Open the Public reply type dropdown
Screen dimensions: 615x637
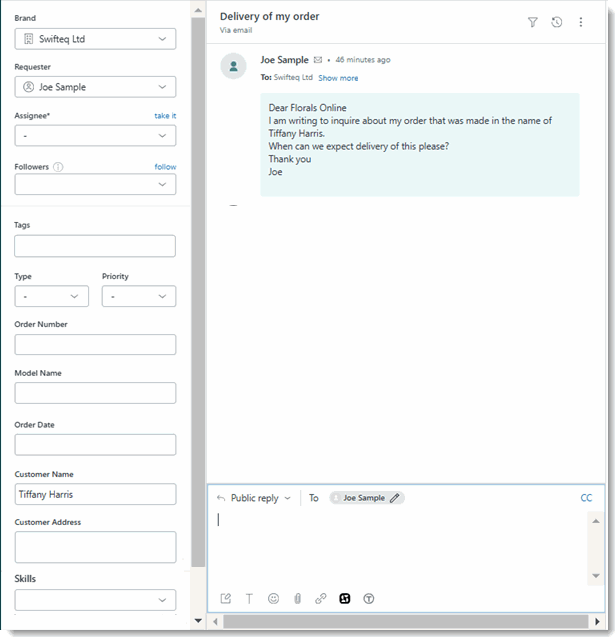tap(260, 498)
